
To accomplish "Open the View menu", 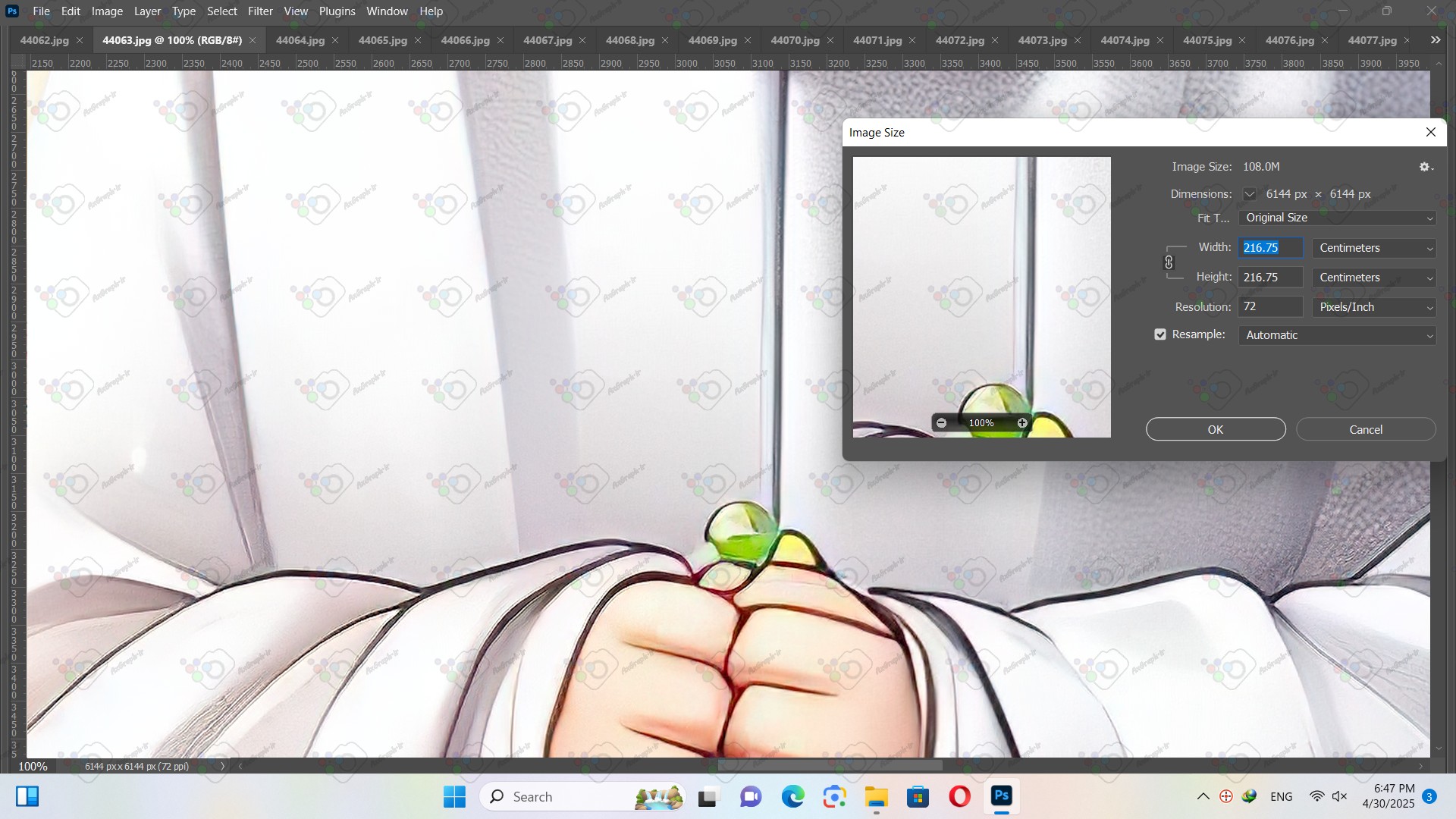I will 296,11.
